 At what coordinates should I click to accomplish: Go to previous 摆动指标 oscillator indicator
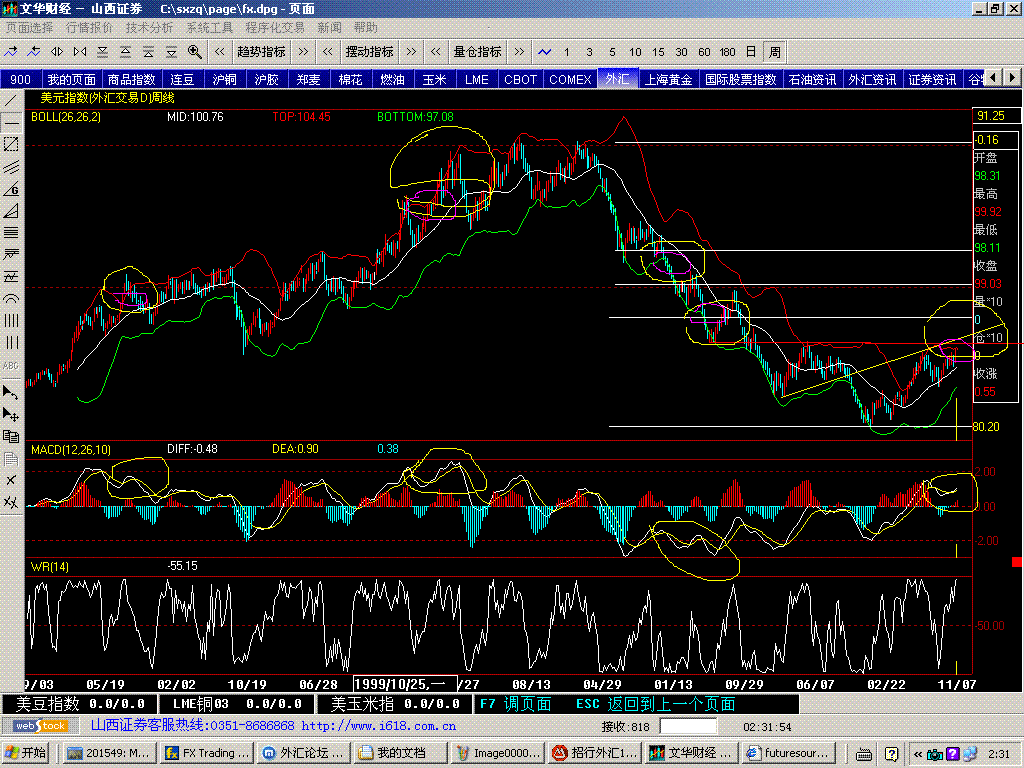328,51
